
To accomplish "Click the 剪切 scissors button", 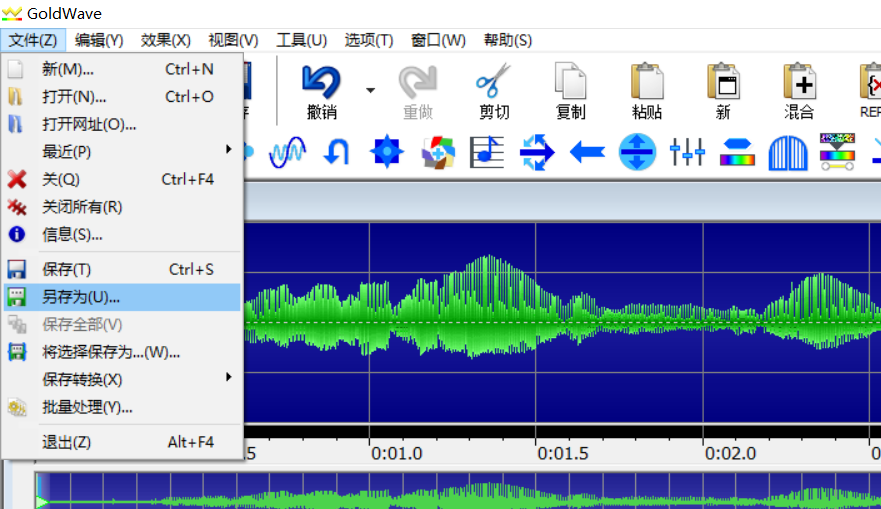I will pyautogui.click(x=494, y=92).
